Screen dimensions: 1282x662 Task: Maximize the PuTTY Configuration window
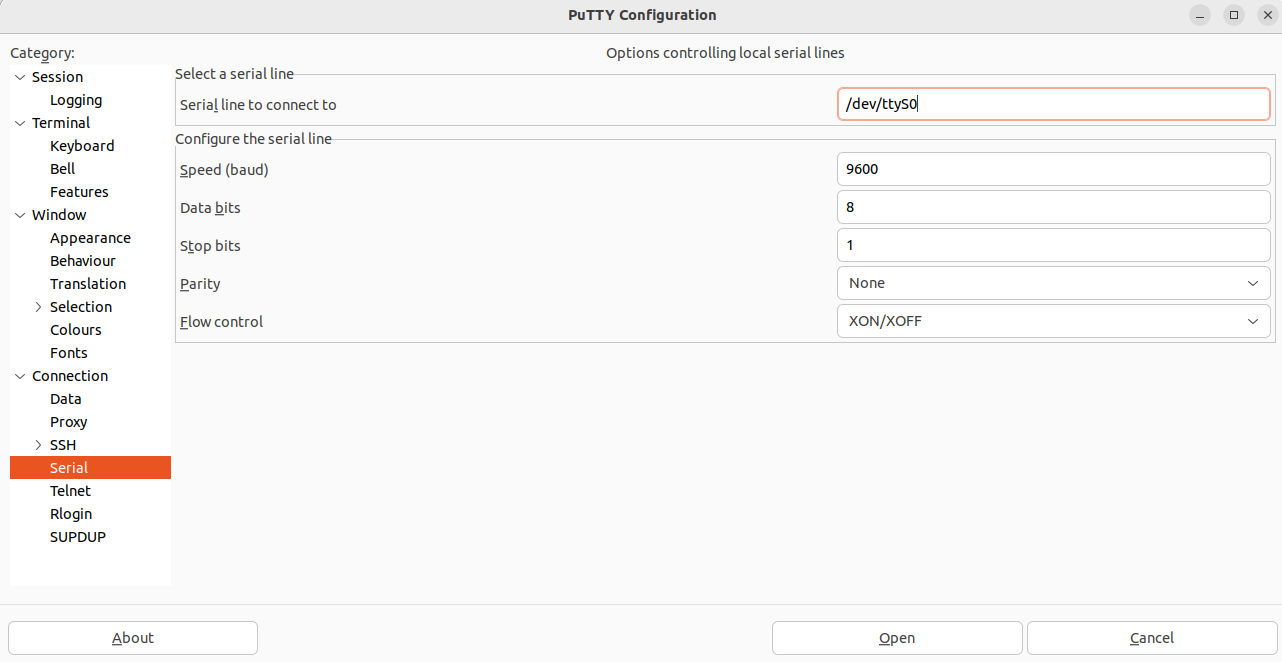(x=1234, y=15)
